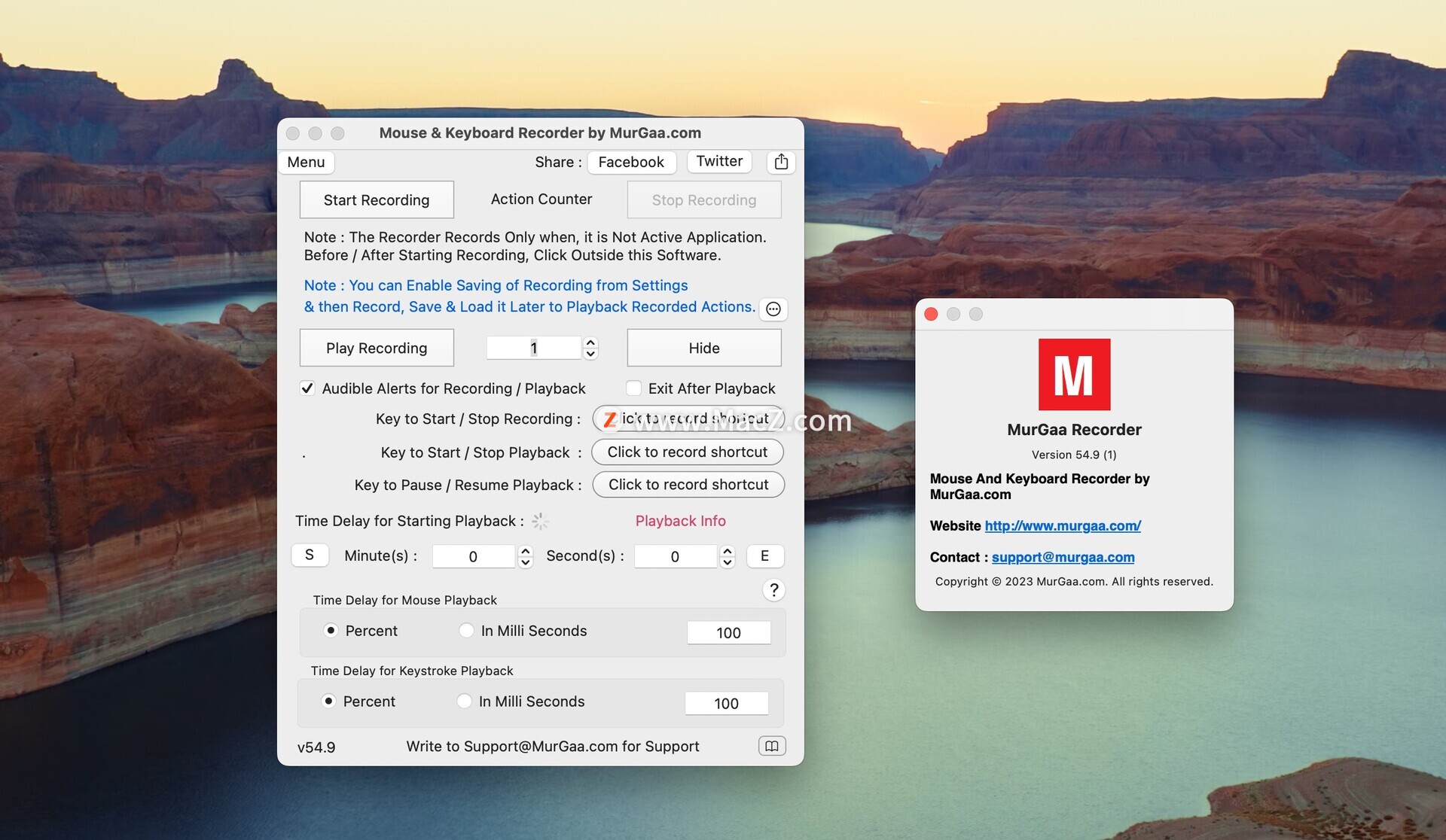This screenshot has width=1446, height=840.
Task: Click the copyright text in About window
Action: [x=1074, y=582]
